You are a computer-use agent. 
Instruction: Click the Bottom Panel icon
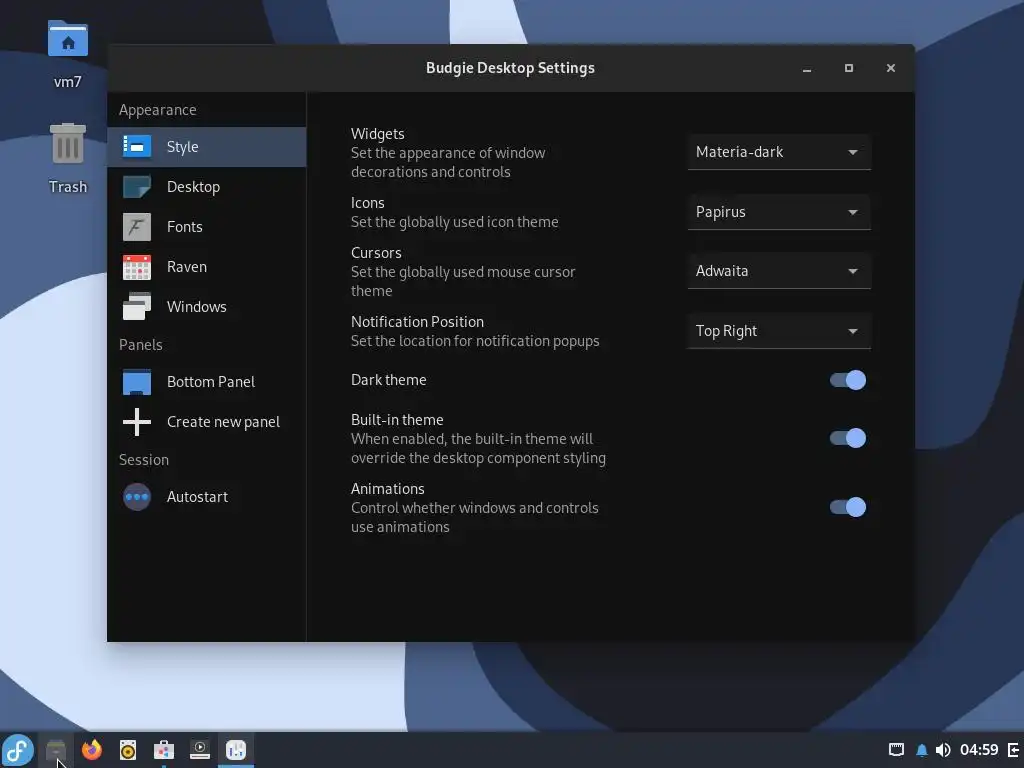pyautogui.click(x=137, y=382)
